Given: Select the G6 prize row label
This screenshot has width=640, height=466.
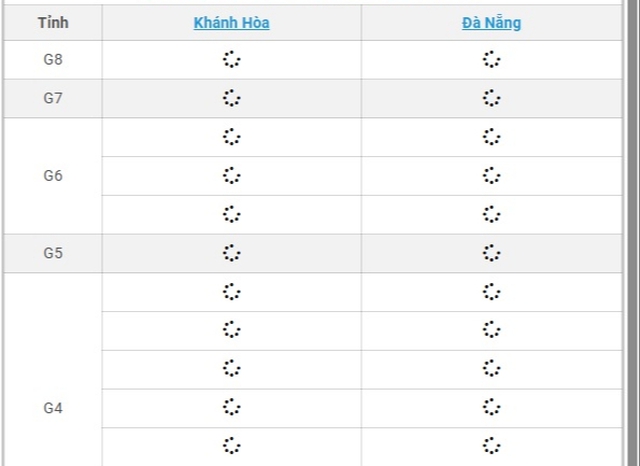Looking at the screenshot, I should click(x=53, y=176).
